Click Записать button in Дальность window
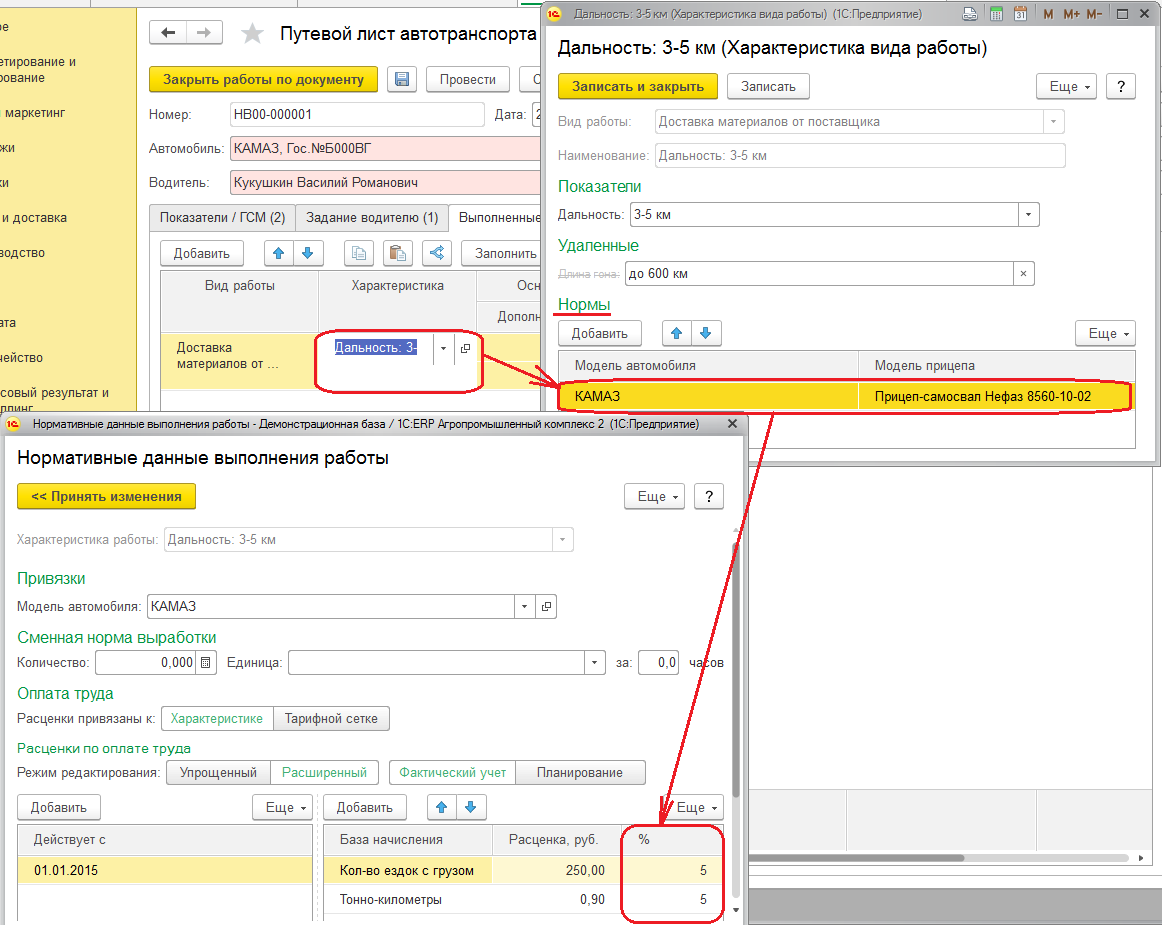 coord(768,87)
